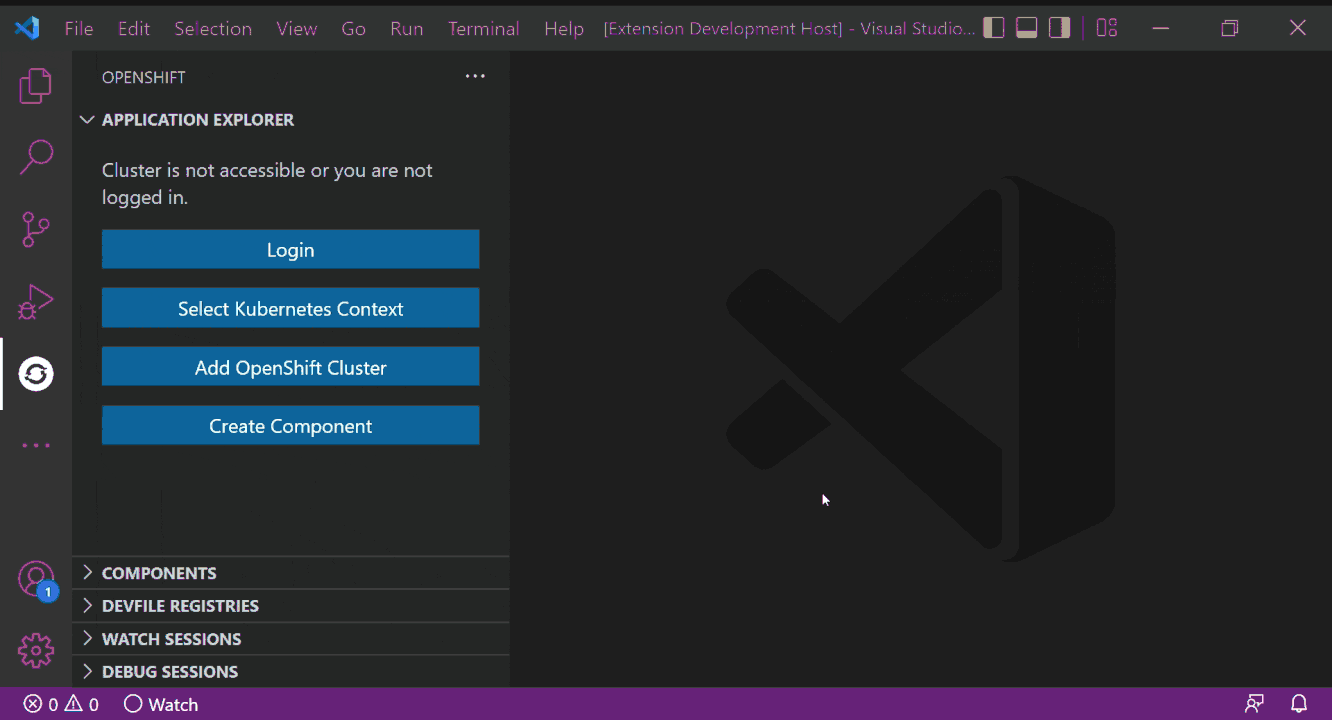The width and height of the screenshot is (1332, 720).
Task: Select the OpenShift activity bar icon
Action: tap(36, 374)
